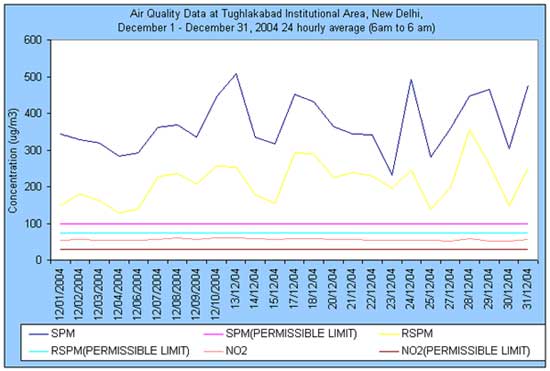550x371 pixels.
Task: Click the x-axis date 30/12/04
Action: coord(508,289)
